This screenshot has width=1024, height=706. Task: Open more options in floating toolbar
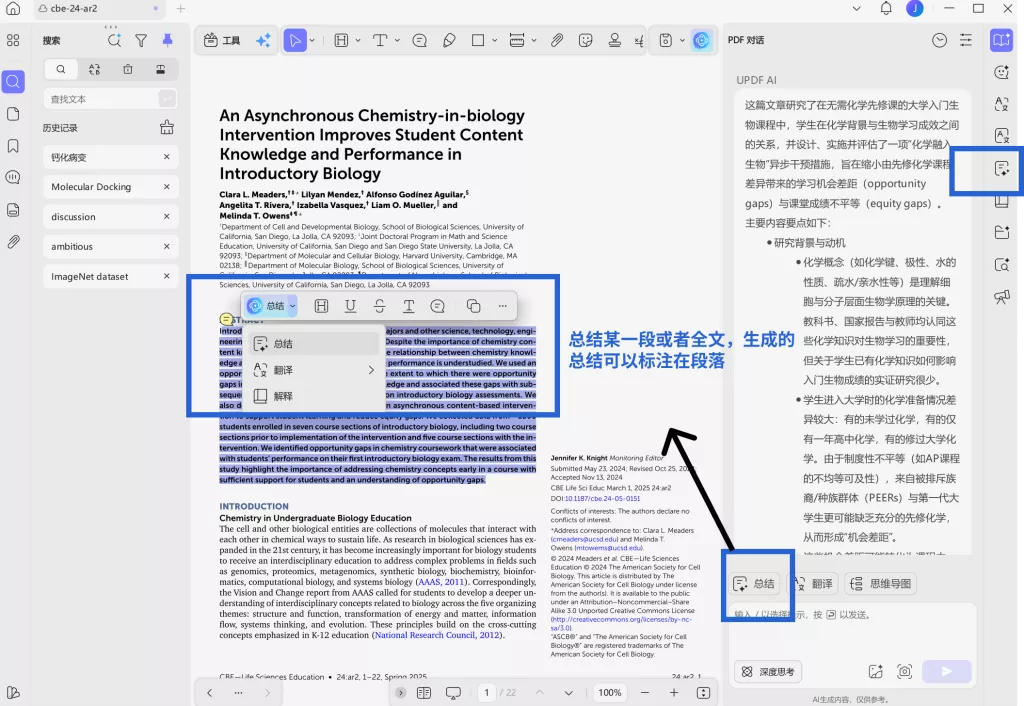point(502,306)
